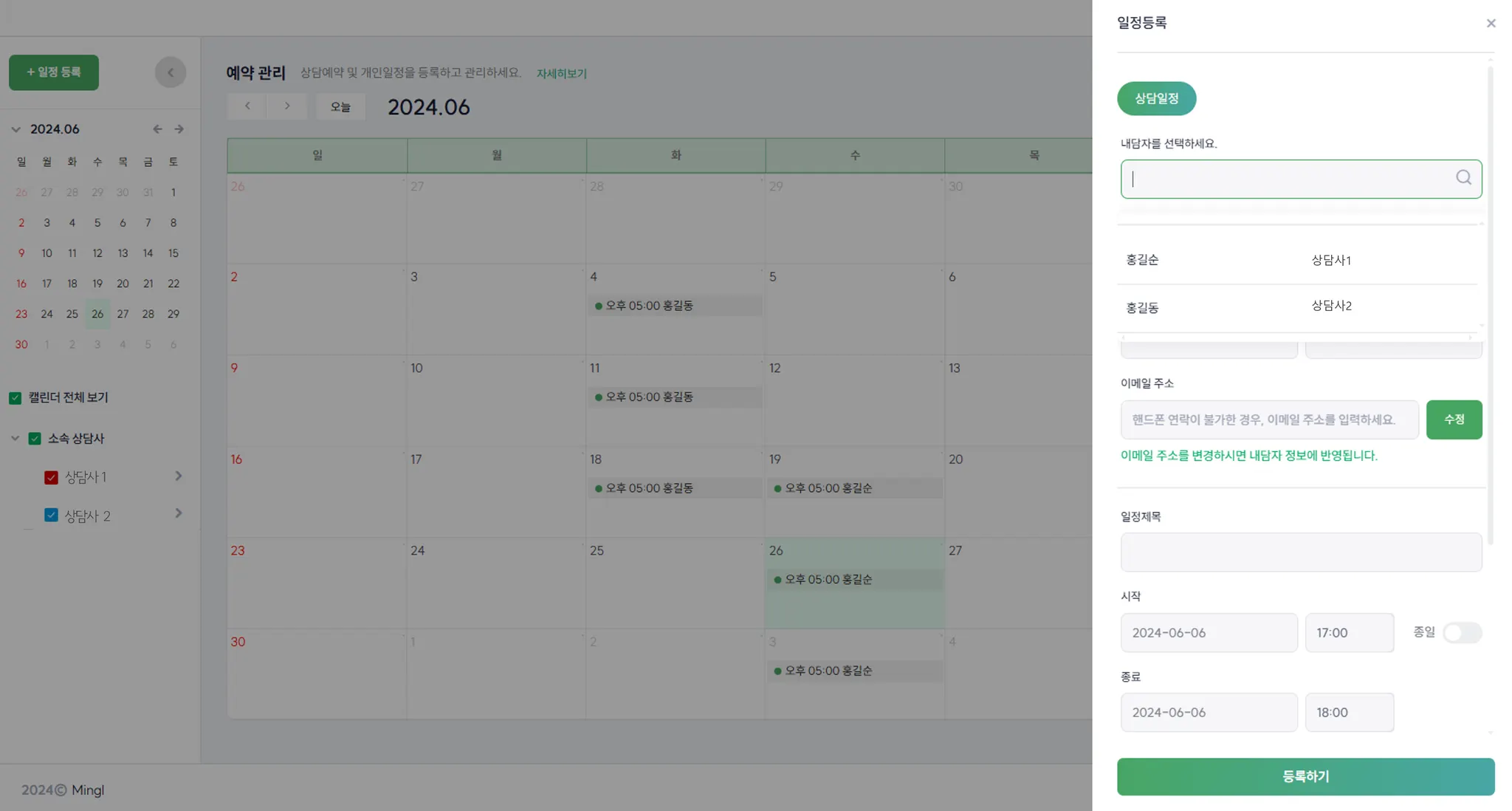Viewport: 1512px width, 811px height.
Task: Navigate main calendar to previous month
Action: (247, 106)
